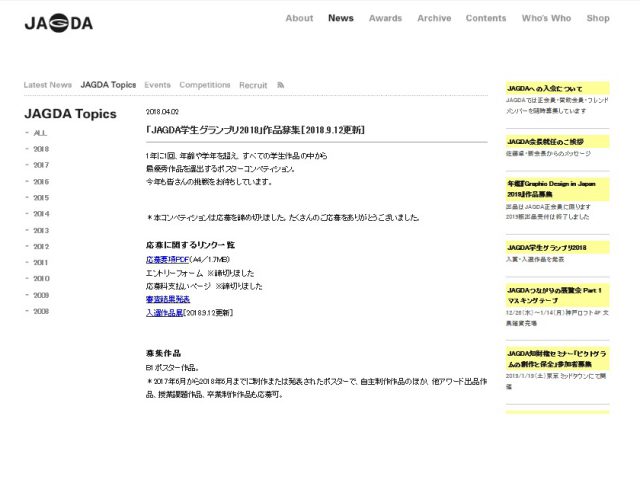Filter topics by year 2010
The height and width of the screenshot is (480, 640).
coord(41,278)
